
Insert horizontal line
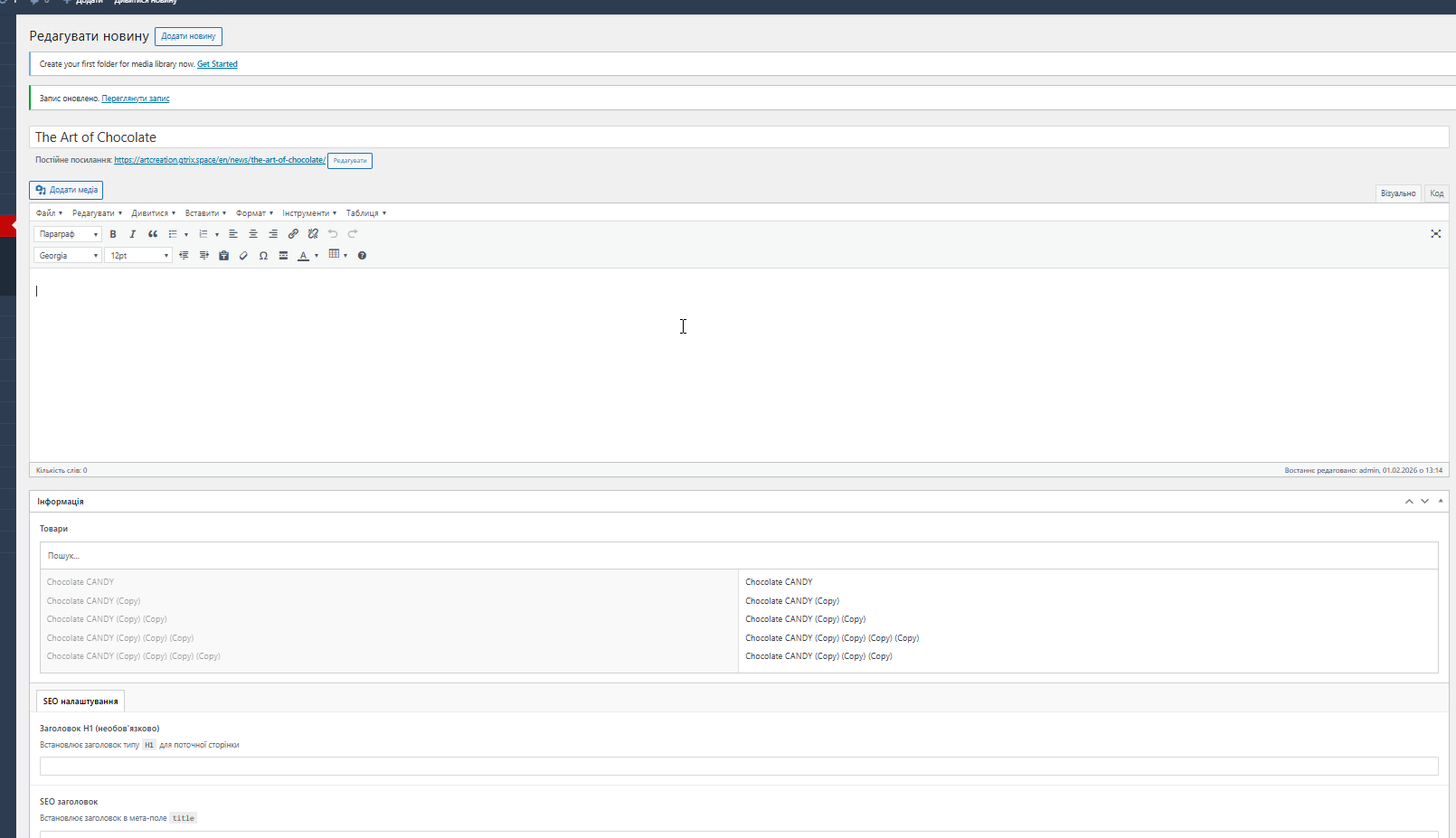tap(283, 256)
